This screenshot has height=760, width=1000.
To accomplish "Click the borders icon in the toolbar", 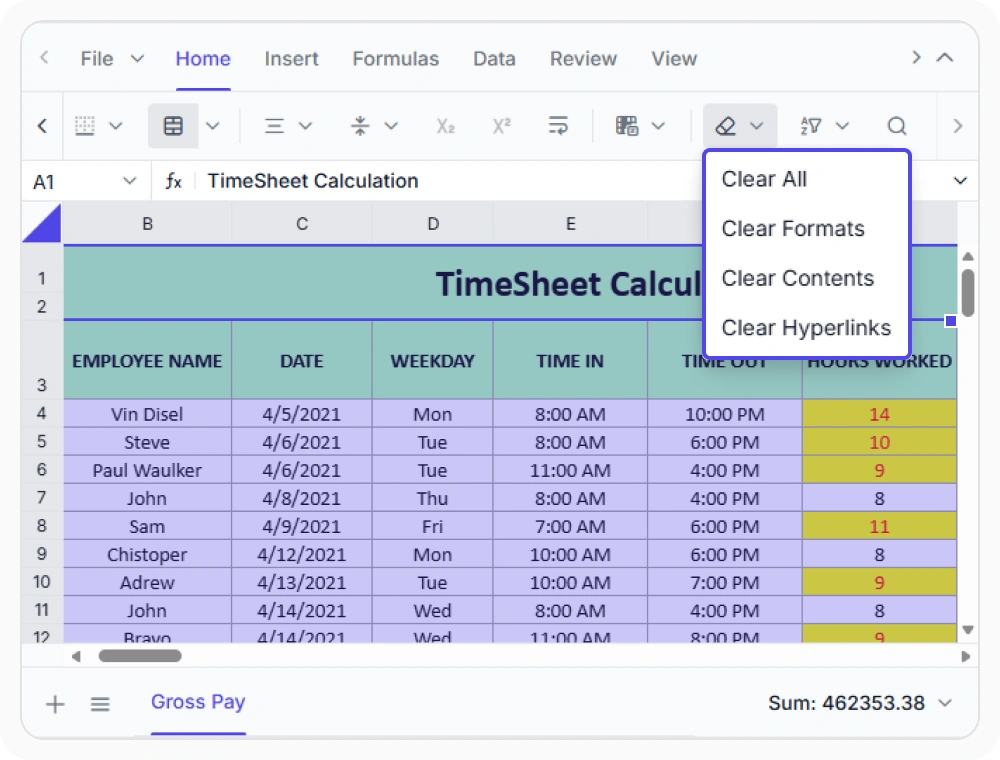I will tap(85, 126).
